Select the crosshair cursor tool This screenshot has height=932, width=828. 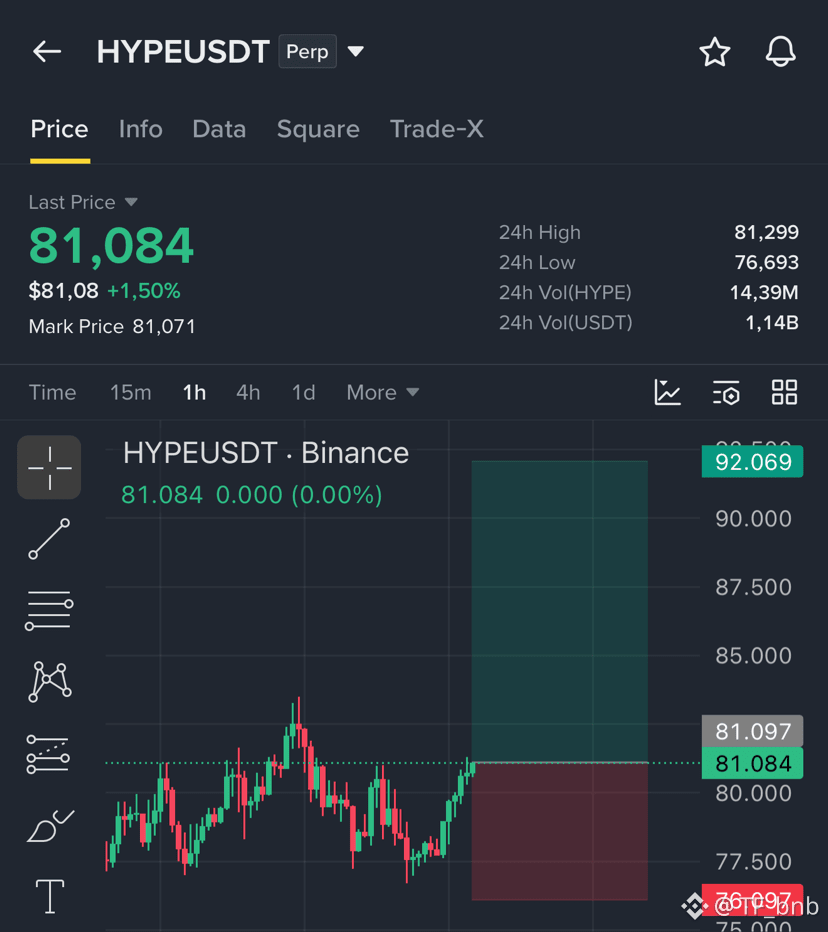[49, 467]
